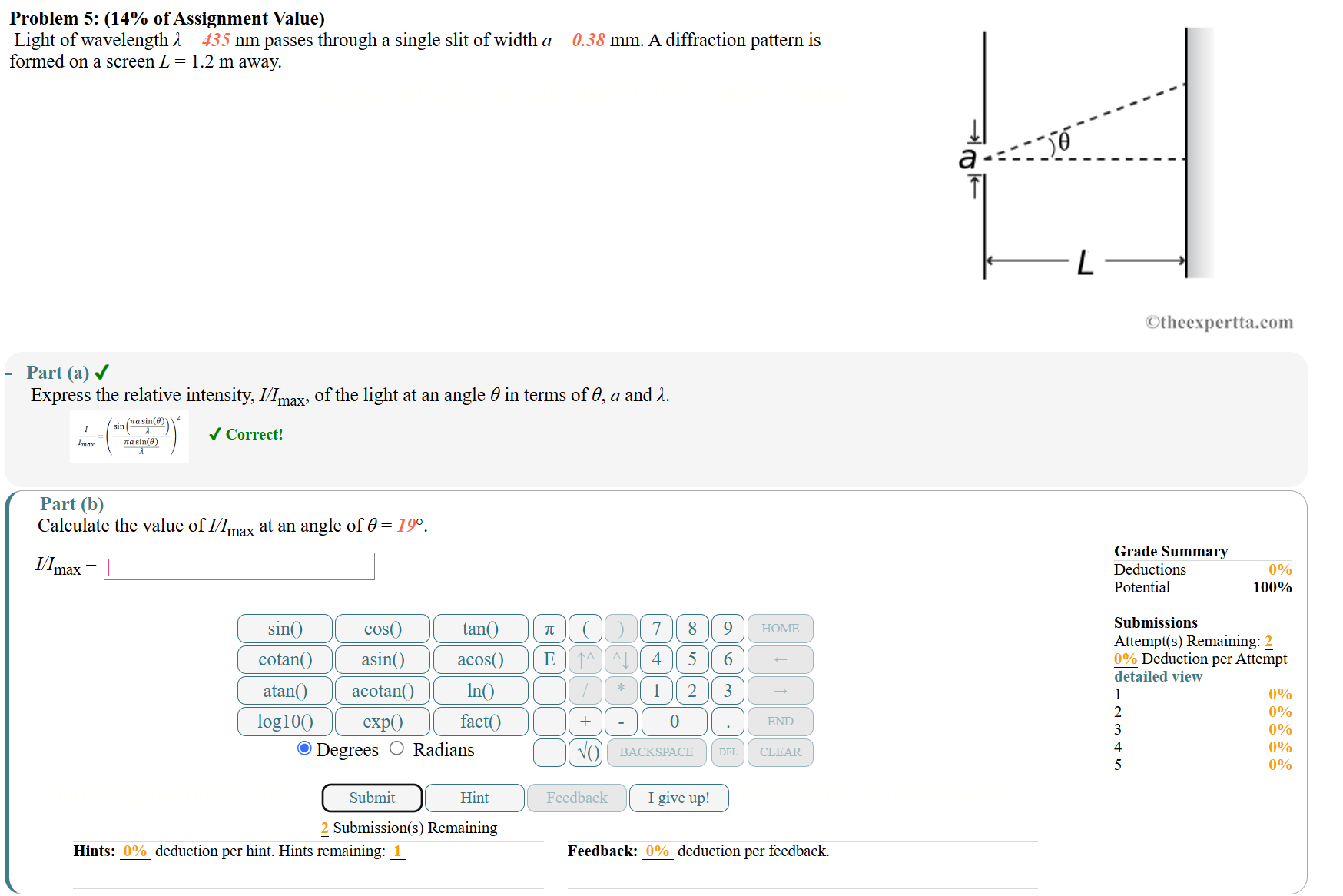Collapse the Part (a) section
The height and width of the screenshot is (896, 1343).
pyautogui.click(x=9, y=373)
